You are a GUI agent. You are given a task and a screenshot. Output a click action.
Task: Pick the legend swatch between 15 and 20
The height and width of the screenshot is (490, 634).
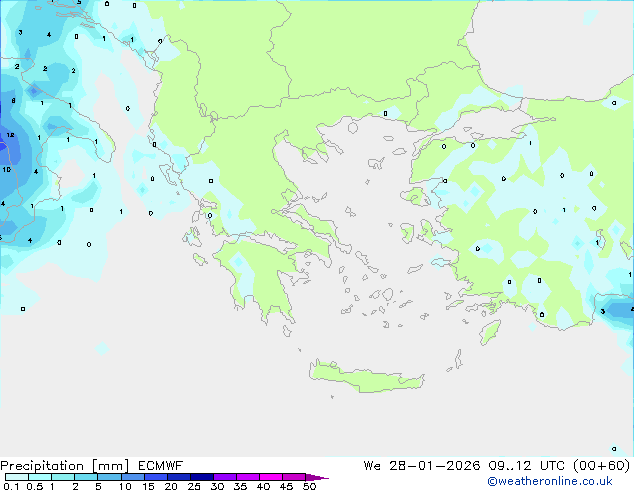(156, 477)
